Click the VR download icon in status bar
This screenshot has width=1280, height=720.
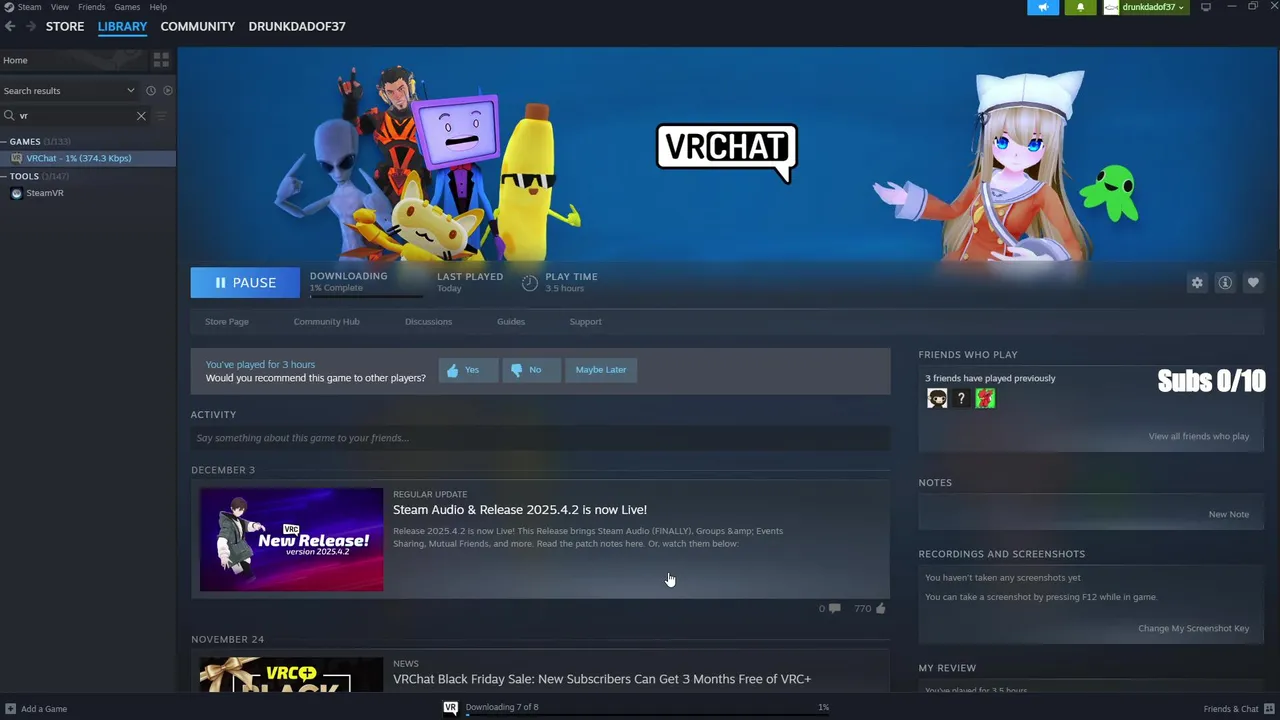pyautogui.click(x=451, y=707)
